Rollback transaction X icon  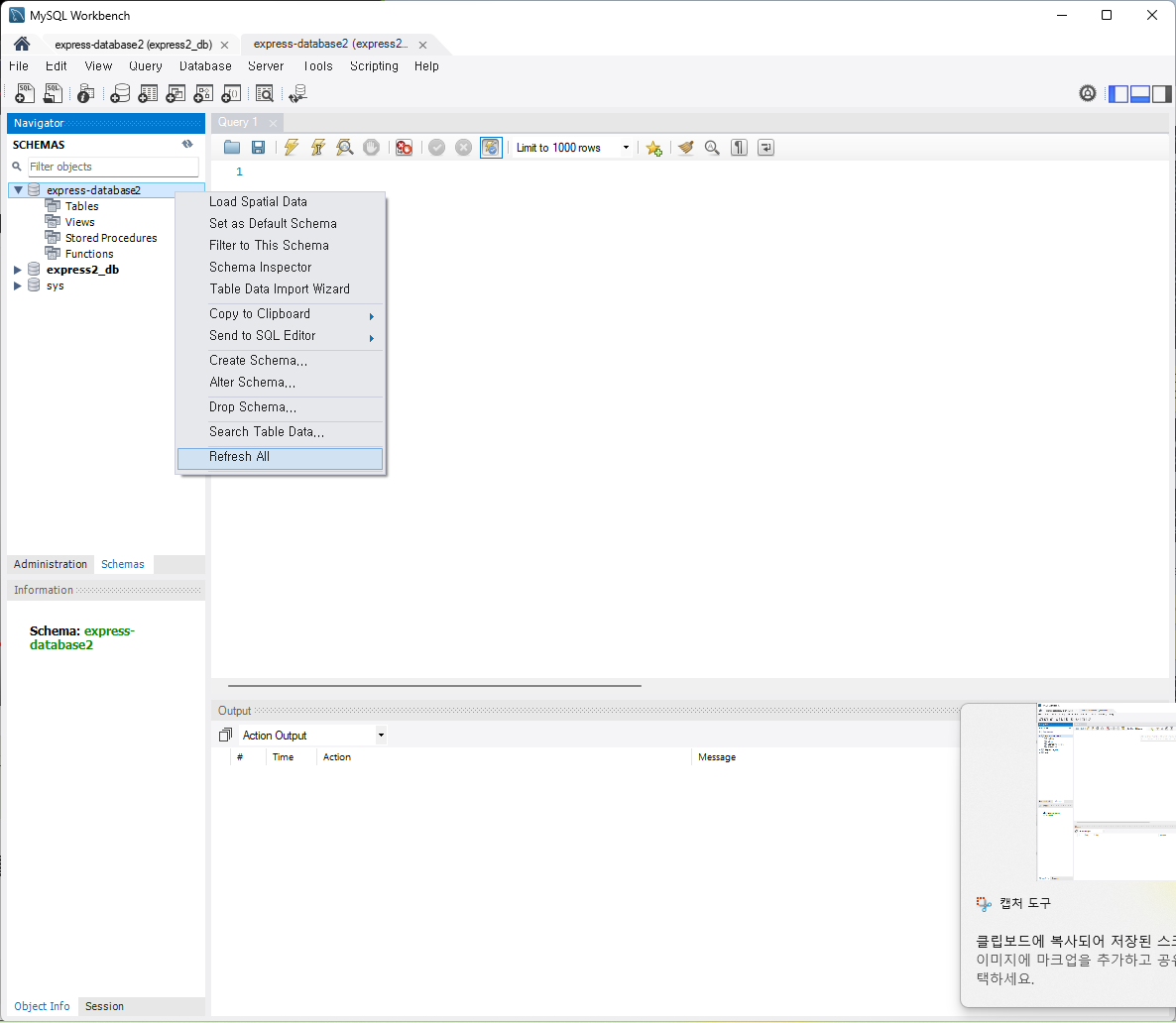(x=463, y=147)
